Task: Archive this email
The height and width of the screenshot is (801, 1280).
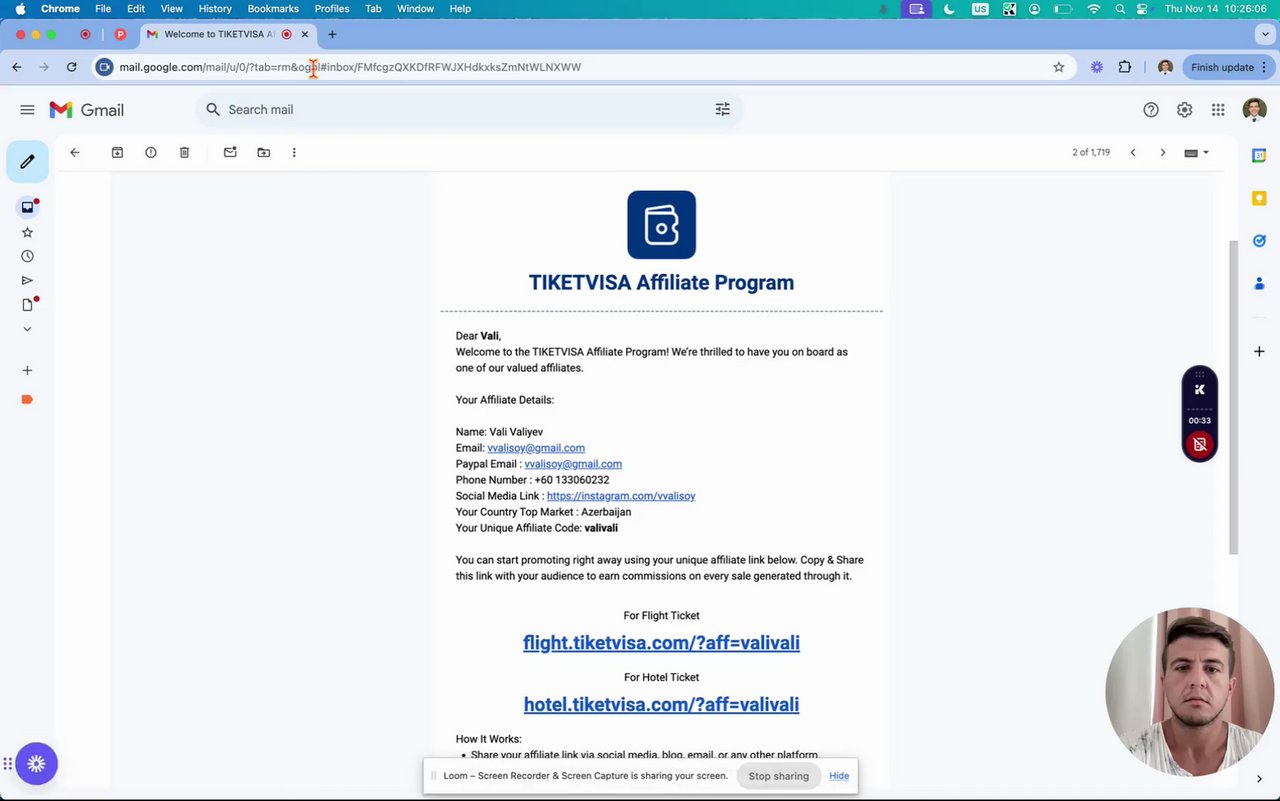Action: (x=117, y=152)
